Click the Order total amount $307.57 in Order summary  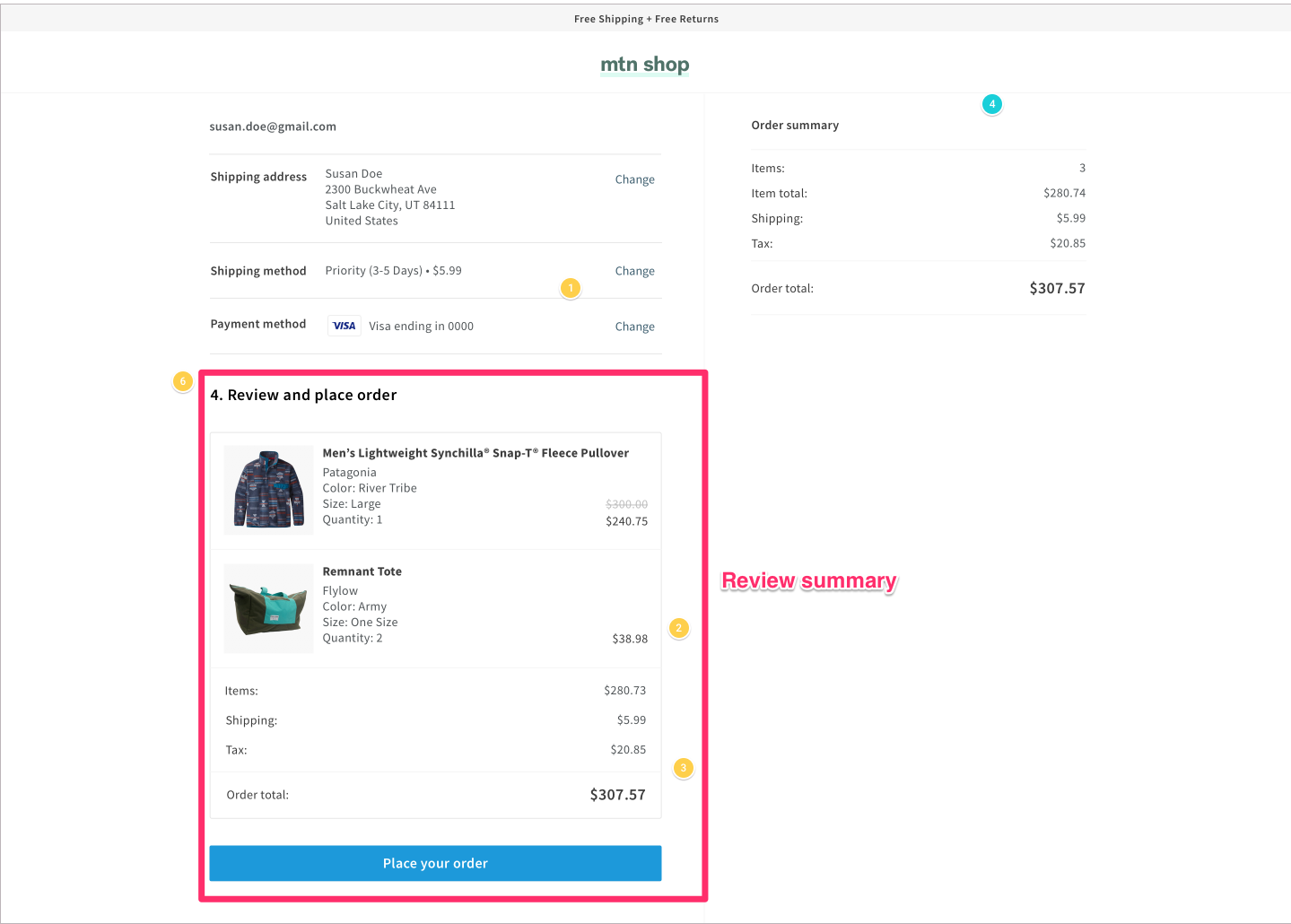[x=1057, y=288]
